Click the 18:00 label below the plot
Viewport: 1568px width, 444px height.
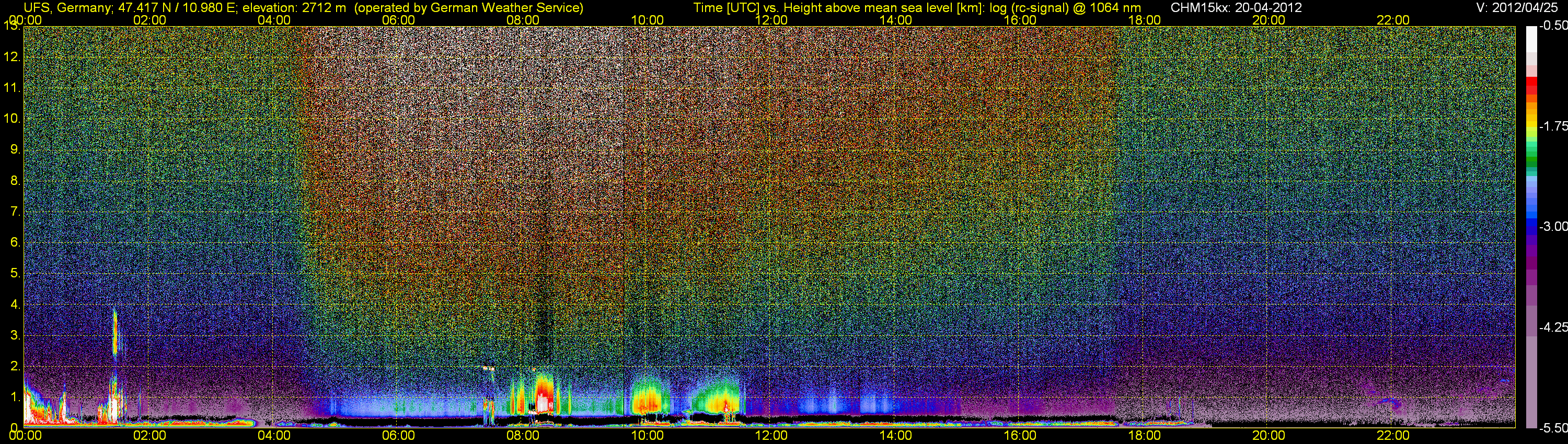(1144, 436)
